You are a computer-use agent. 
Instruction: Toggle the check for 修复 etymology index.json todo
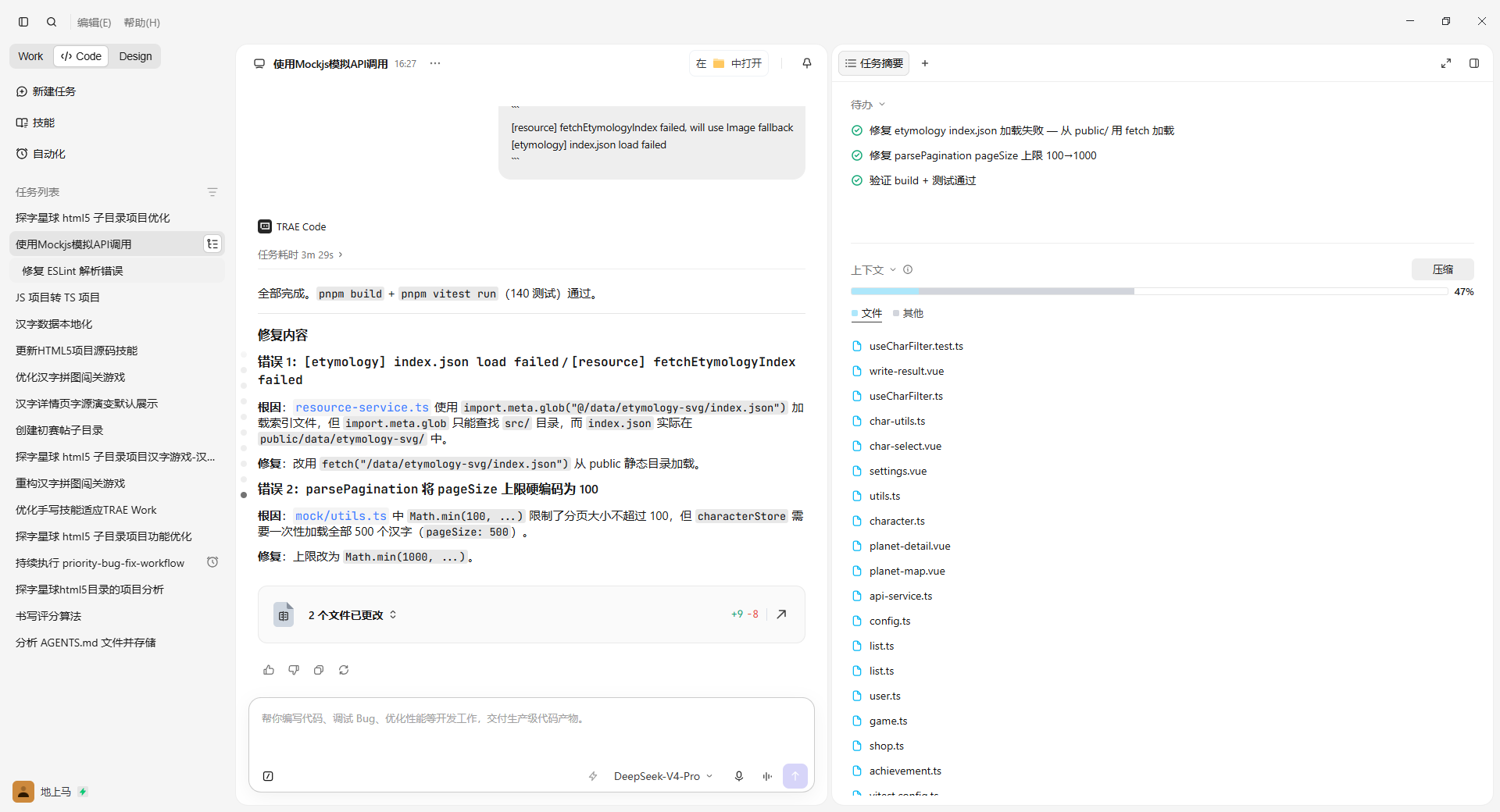[857, 130]
